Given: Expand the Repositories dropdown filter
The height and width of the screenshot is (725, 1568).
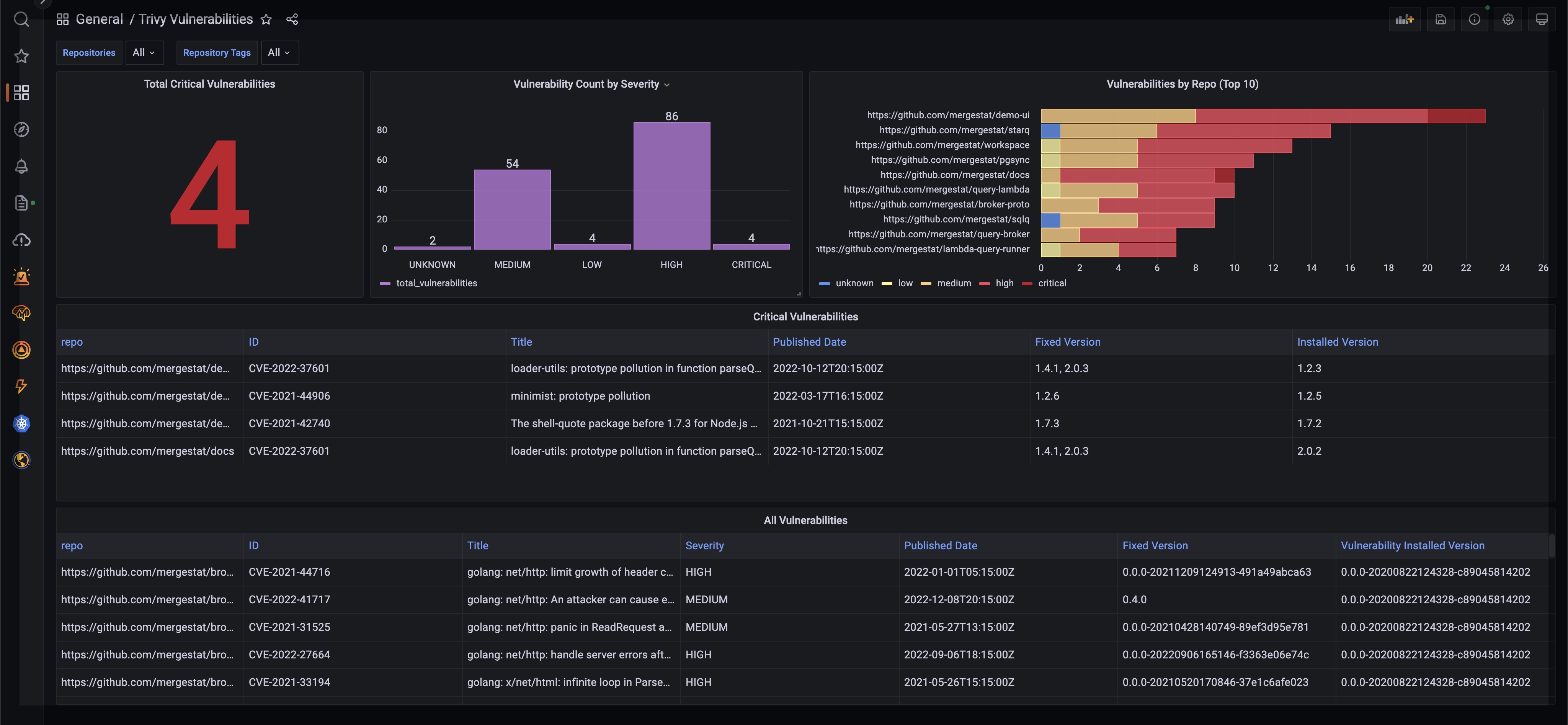Looking at the screenshot, I should (144, 52).
